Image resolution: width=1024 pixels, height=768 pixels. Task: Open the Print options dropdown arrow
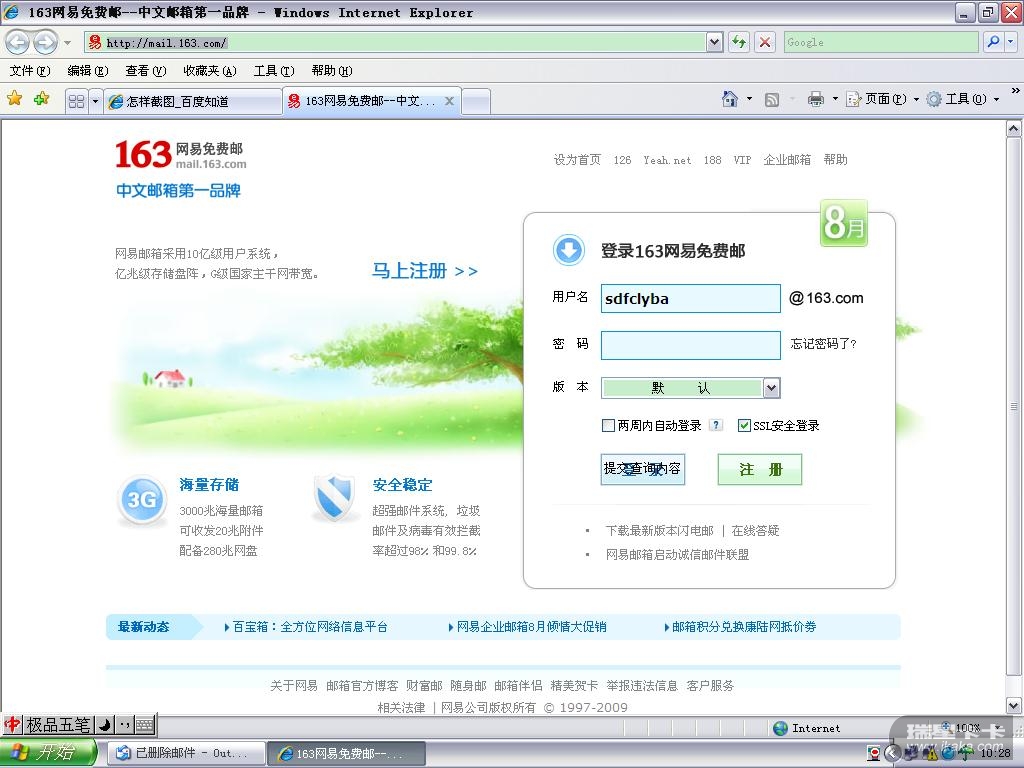(835, 99)
